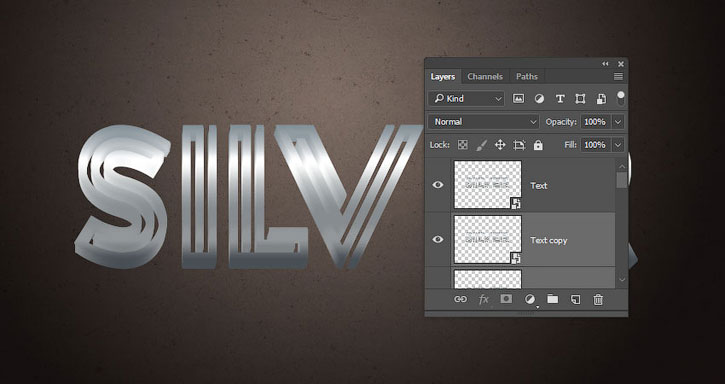Image resolution: width=725 pixels, height=384 pixels.
Task: Select the Text layer thumbnail
Action: pyautogui.click(x=488, y=185)
